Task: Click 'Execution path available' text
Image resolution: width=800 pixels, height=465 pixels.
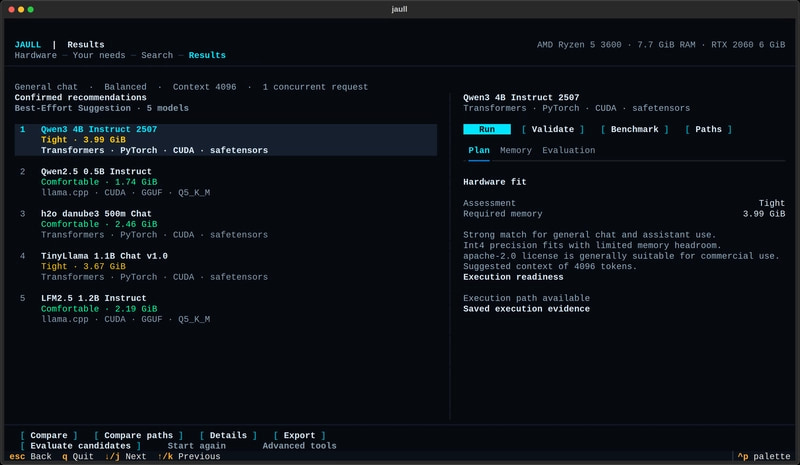Action: click(527, 298)
